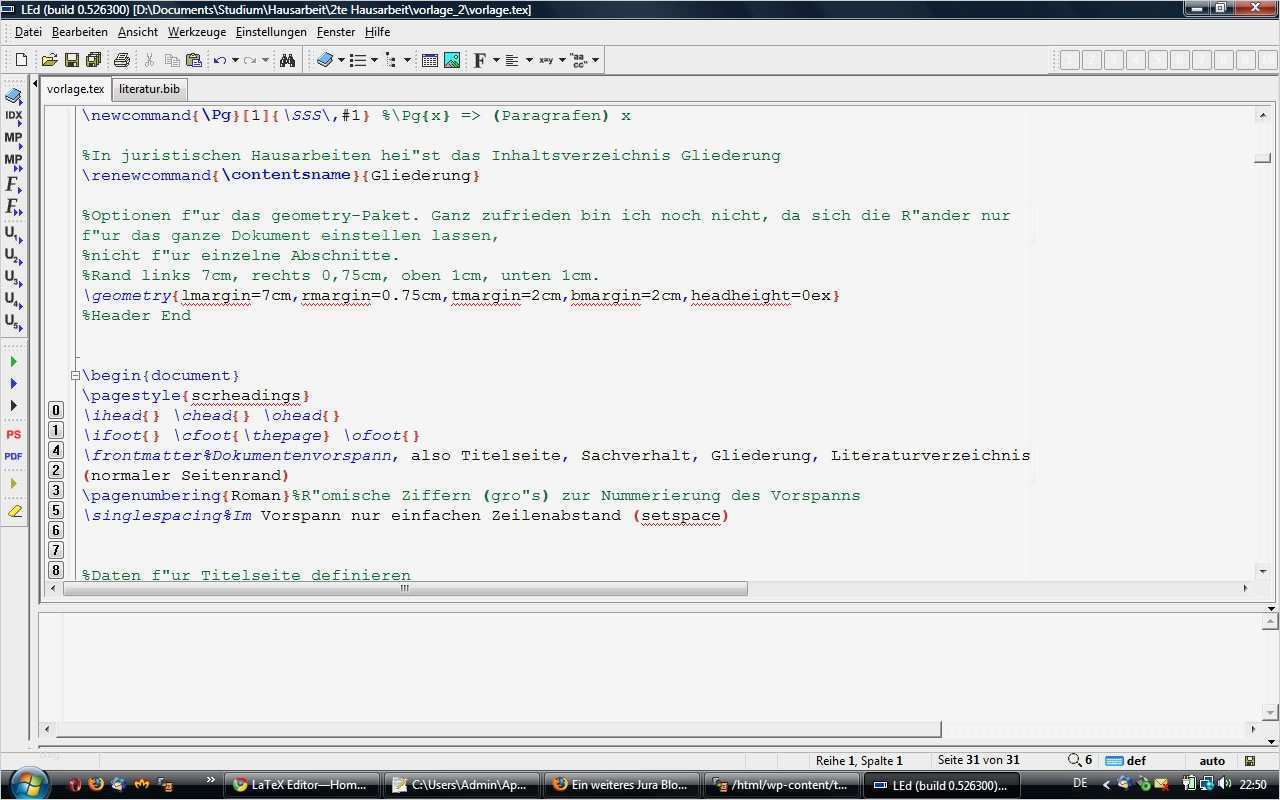This screenshot has height=800, width=1280.
Task: Click the binoculars Find icon
Action: pos(288,60)
